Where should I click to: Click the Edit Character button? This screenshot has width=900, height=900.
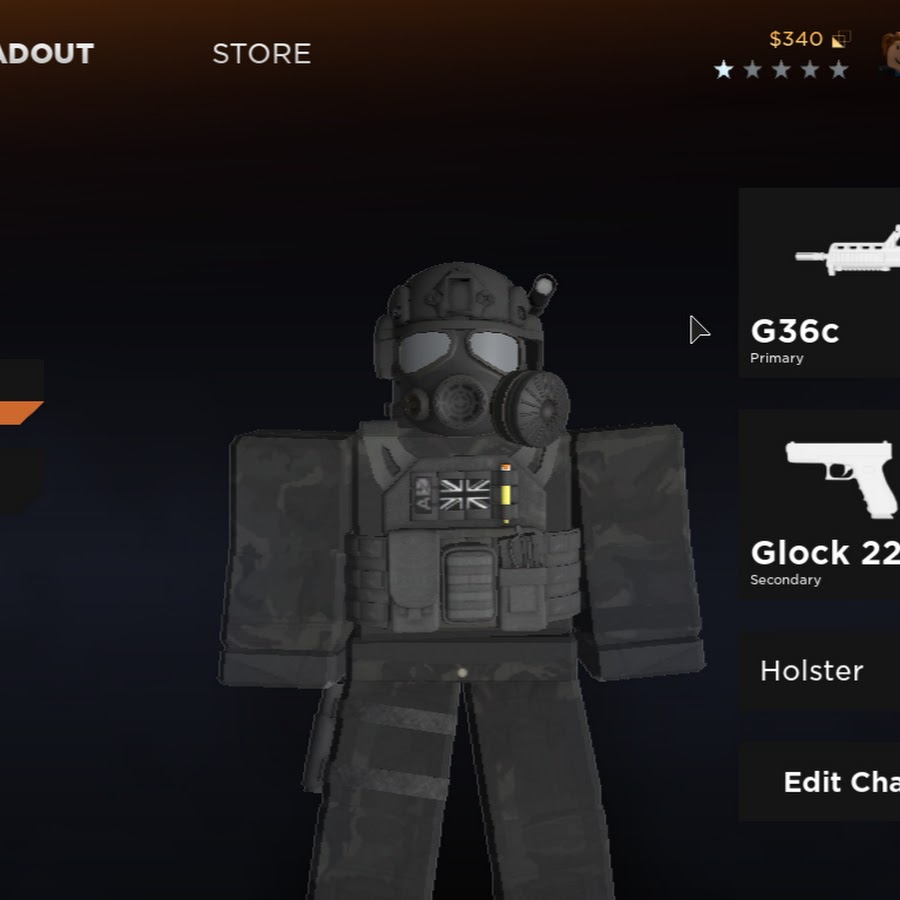(819, 782)
